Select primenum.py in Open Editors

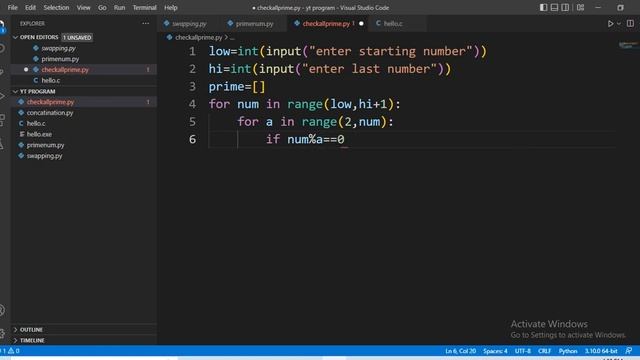tap(84, 59)
